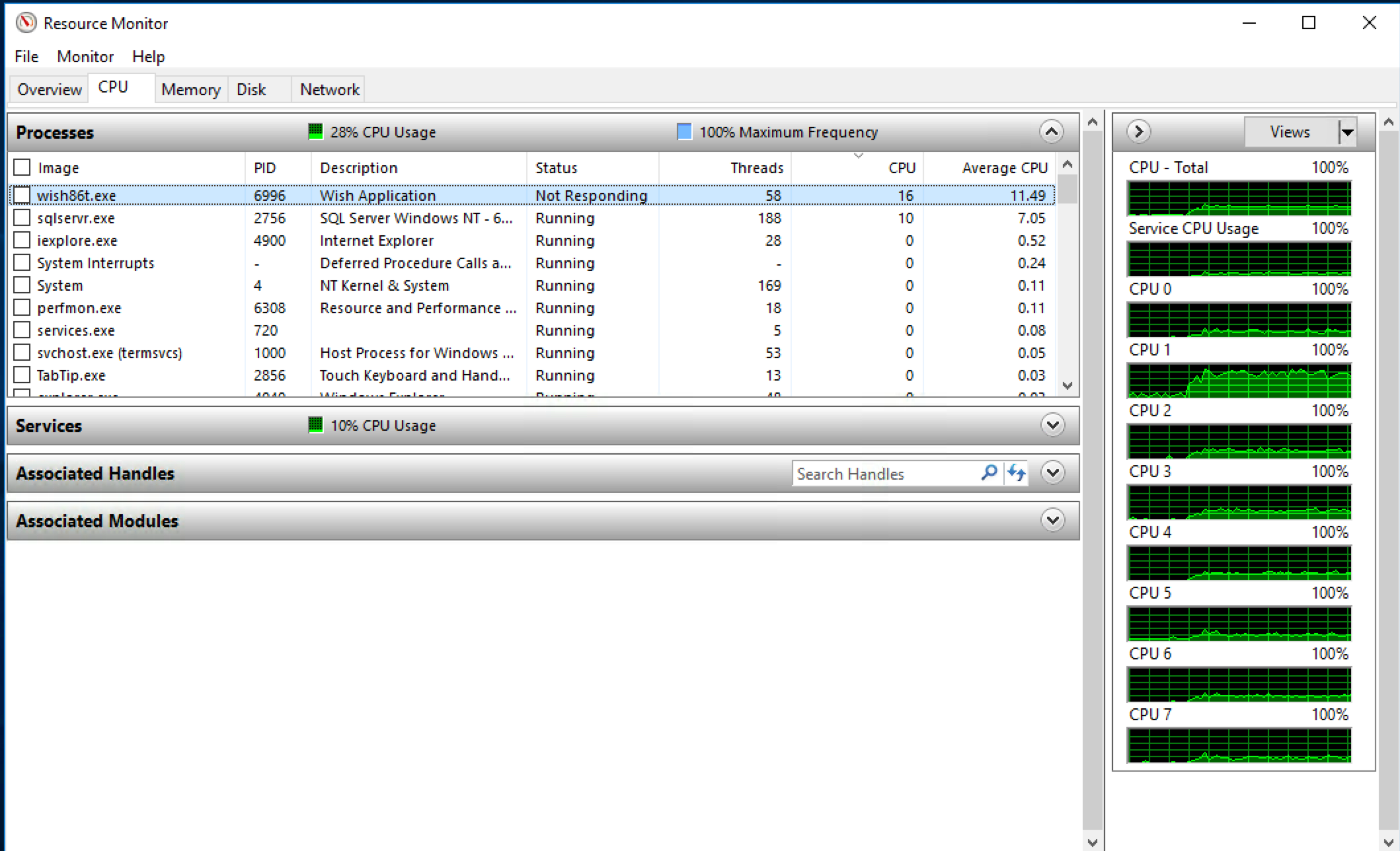1400x851 pixels.
Task: Open the File menu
Action: (x=26, y=56)
